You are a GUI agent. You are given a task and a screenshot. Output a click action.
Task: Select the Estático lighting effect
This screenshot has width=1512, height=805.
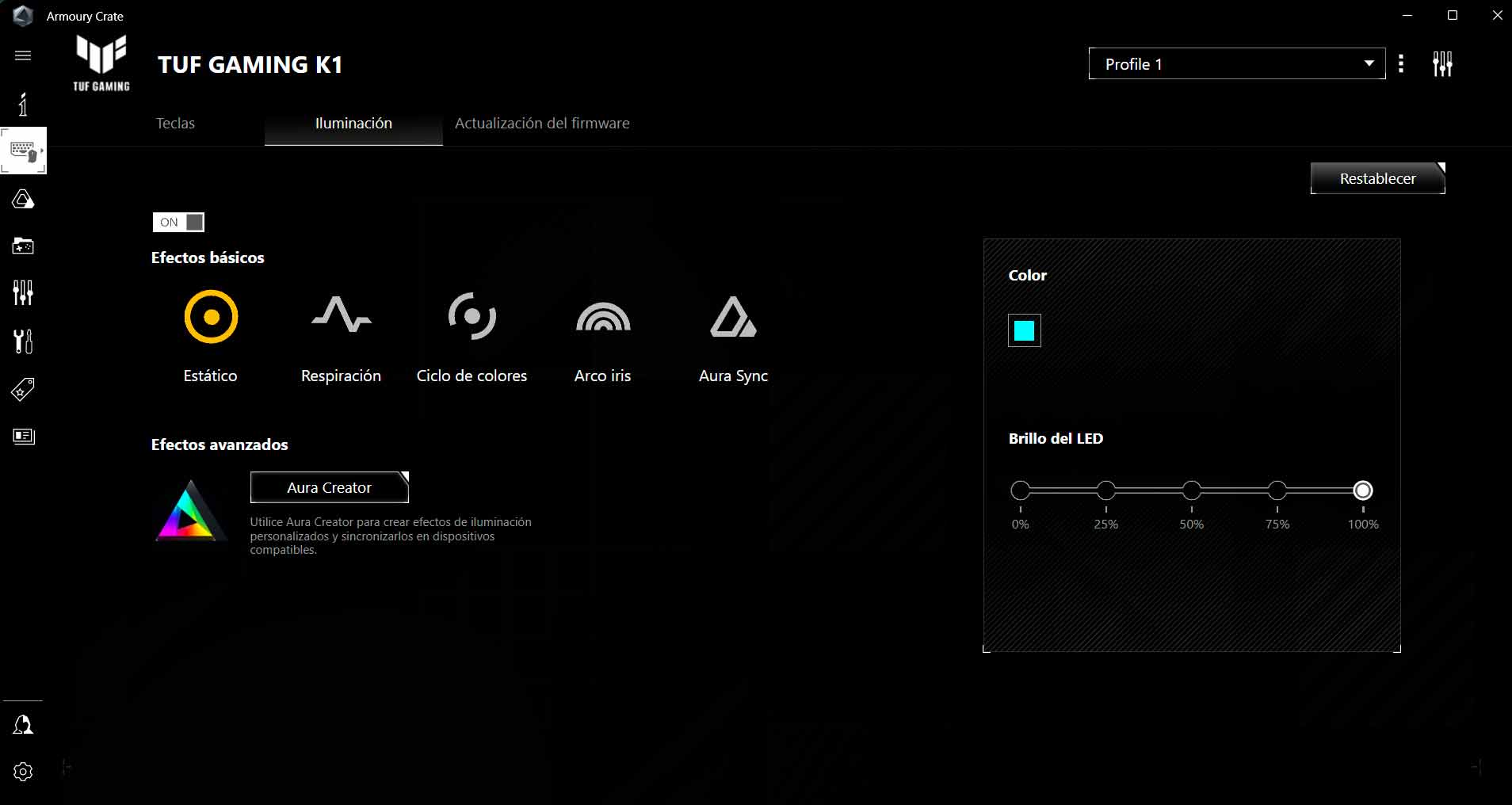211,317
